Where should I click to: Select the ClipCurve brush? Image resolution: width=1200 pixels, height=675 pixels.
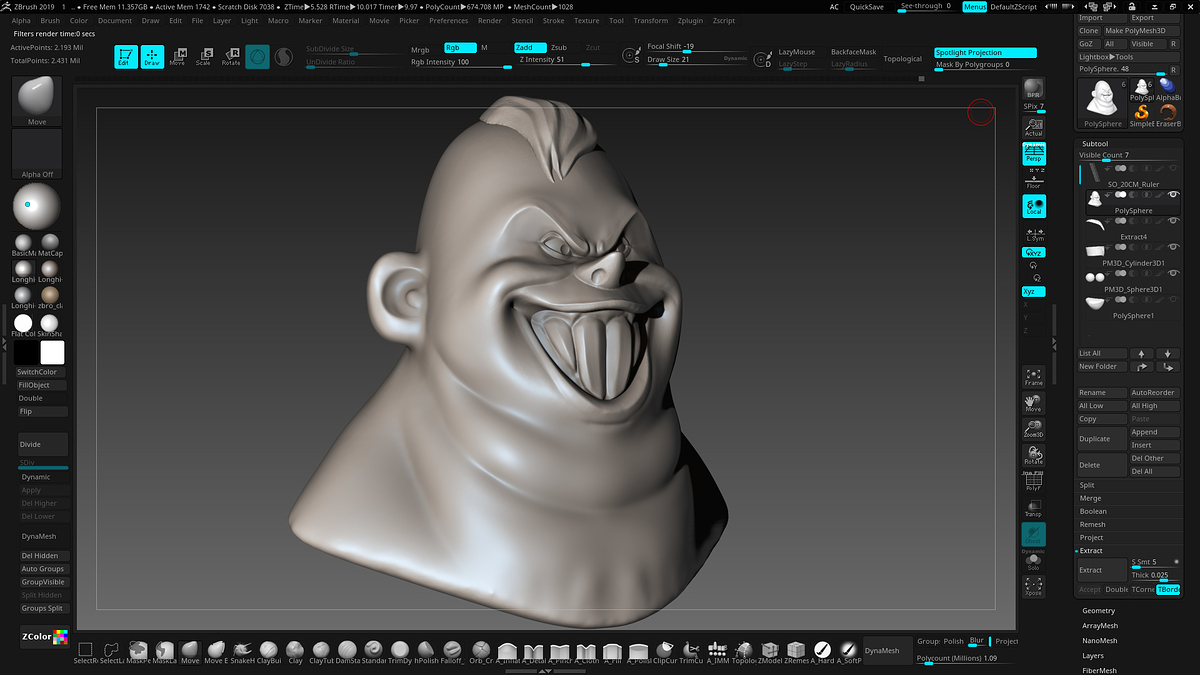665,651
